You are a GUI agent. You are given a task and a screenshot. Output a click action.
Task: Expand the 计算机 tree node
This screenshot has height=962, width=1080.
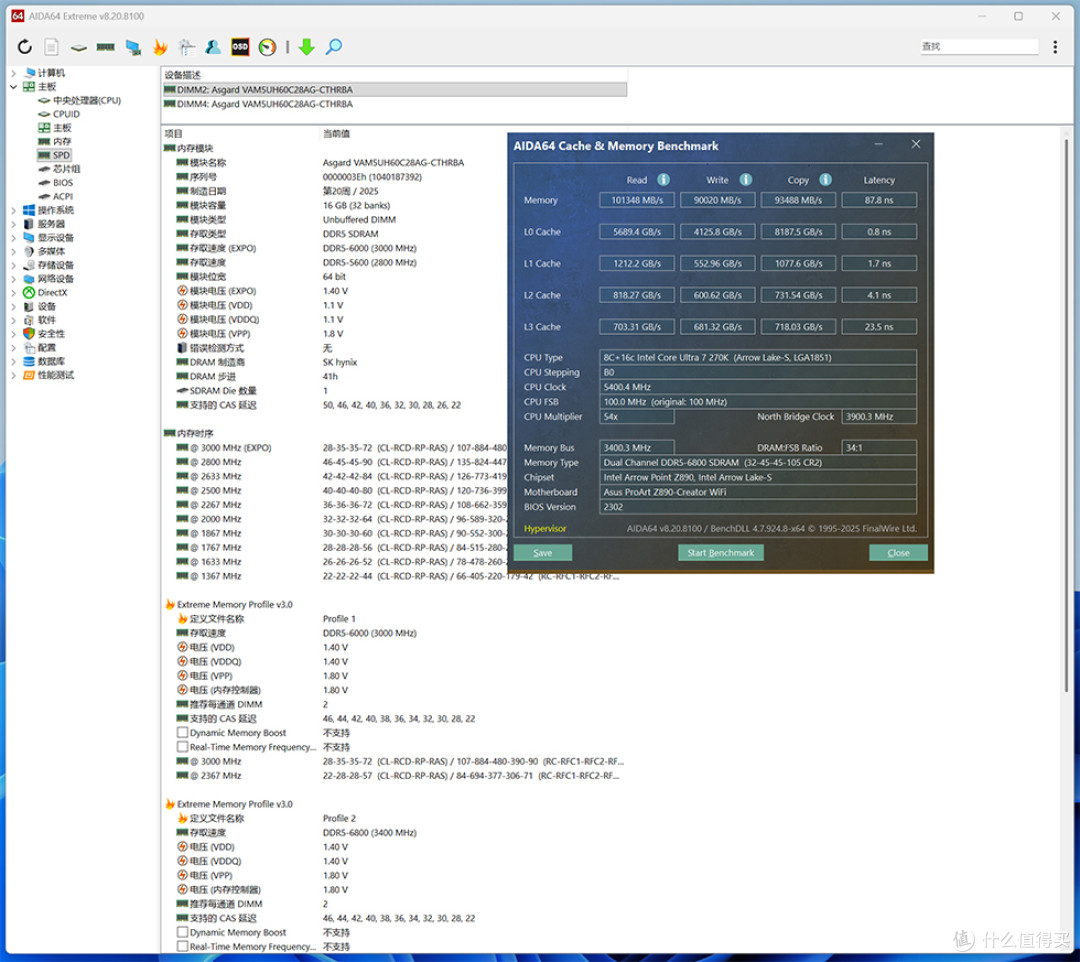[14, 73]
